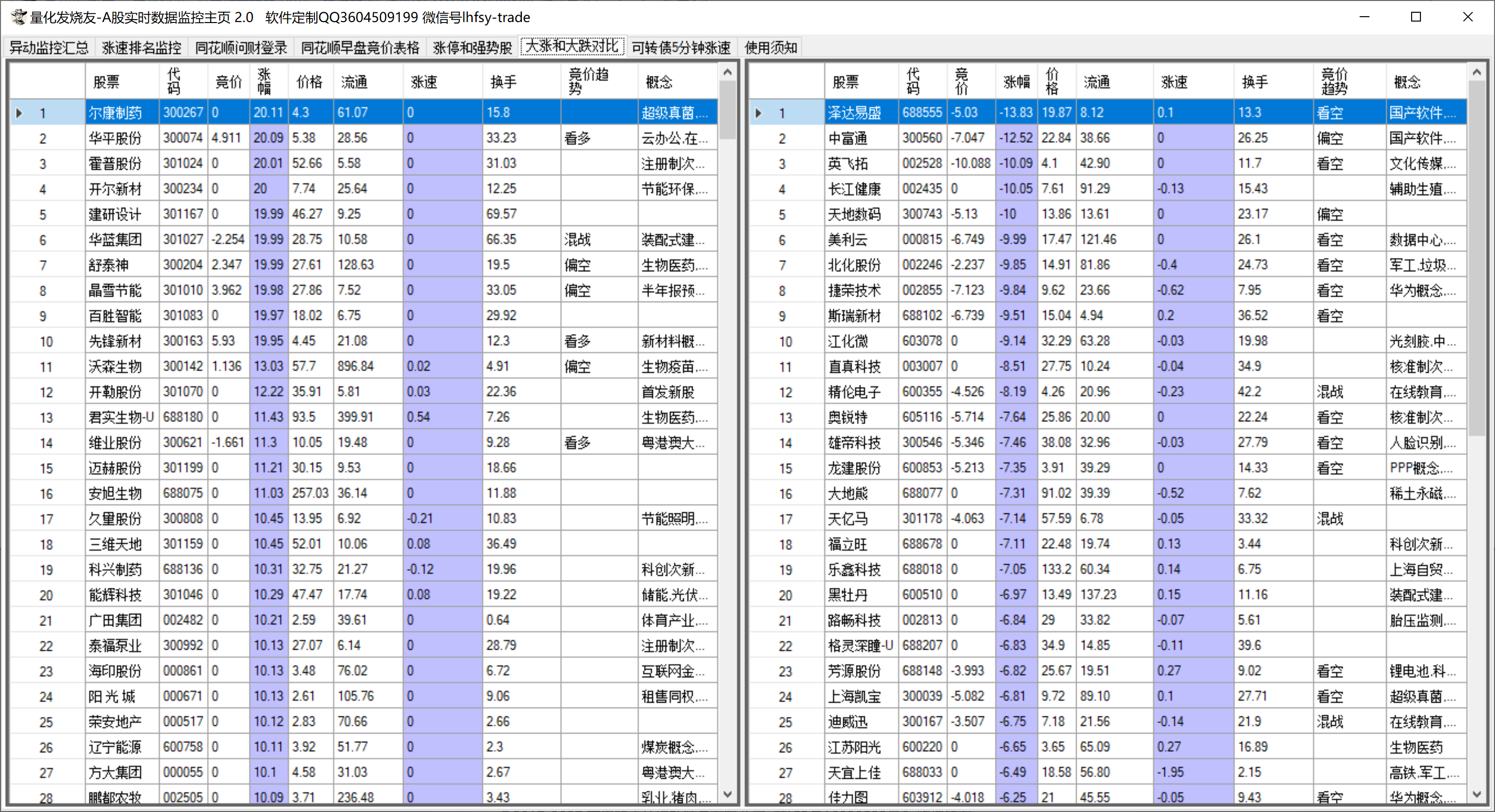This screenshot has height=812, width=1495.
Task: Select 华平股份 stock cell
Action: pyautogui.click(x=123, y=138)
